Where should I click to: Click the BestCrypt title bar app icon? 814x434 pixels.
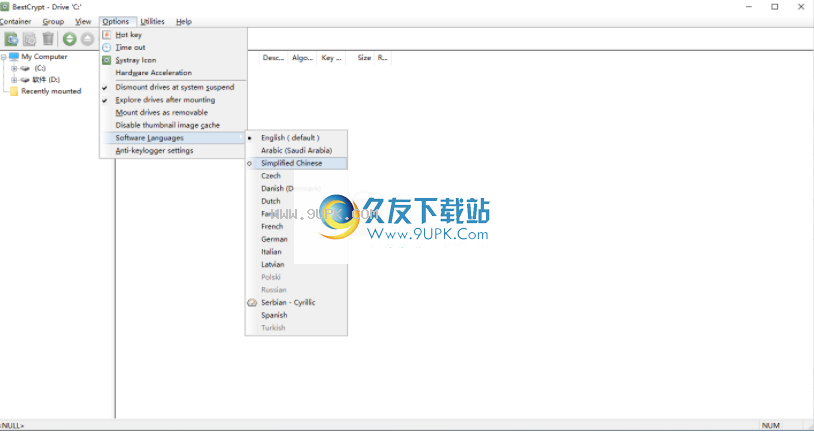[5, 7]
